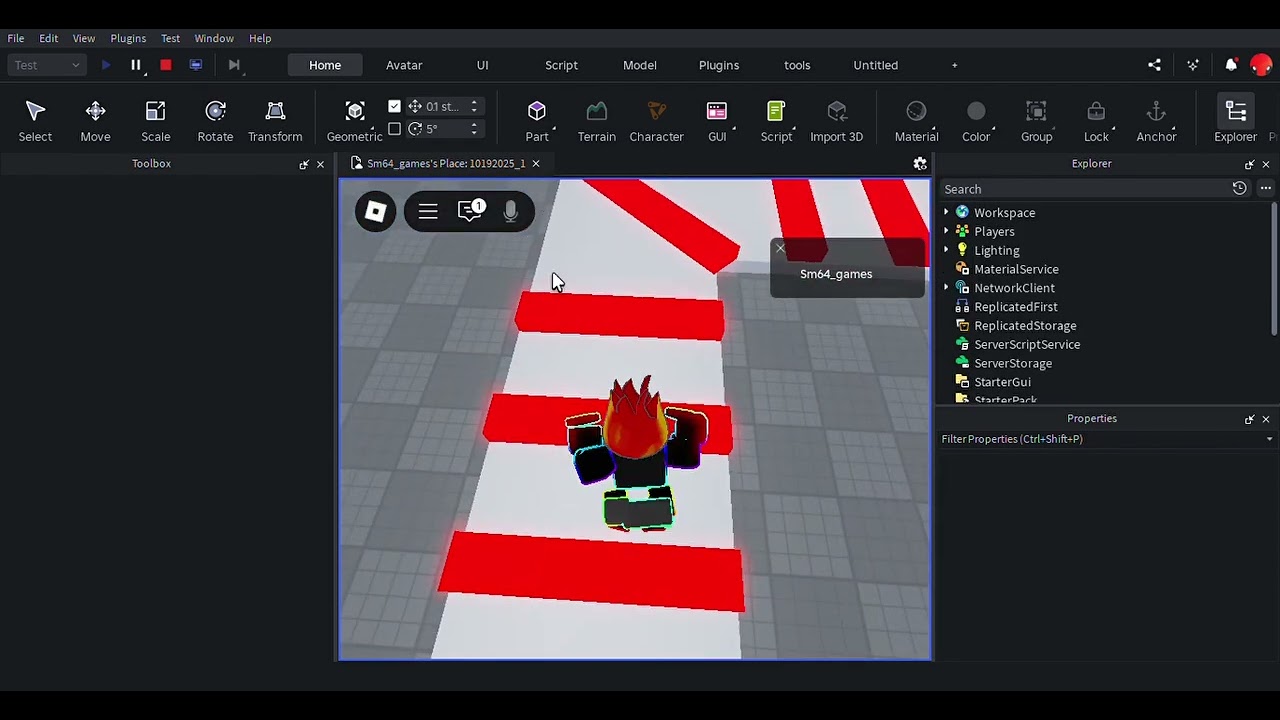Screen dimensions: 1280x720
Task: Open the File menu
Action: point(16,38)
